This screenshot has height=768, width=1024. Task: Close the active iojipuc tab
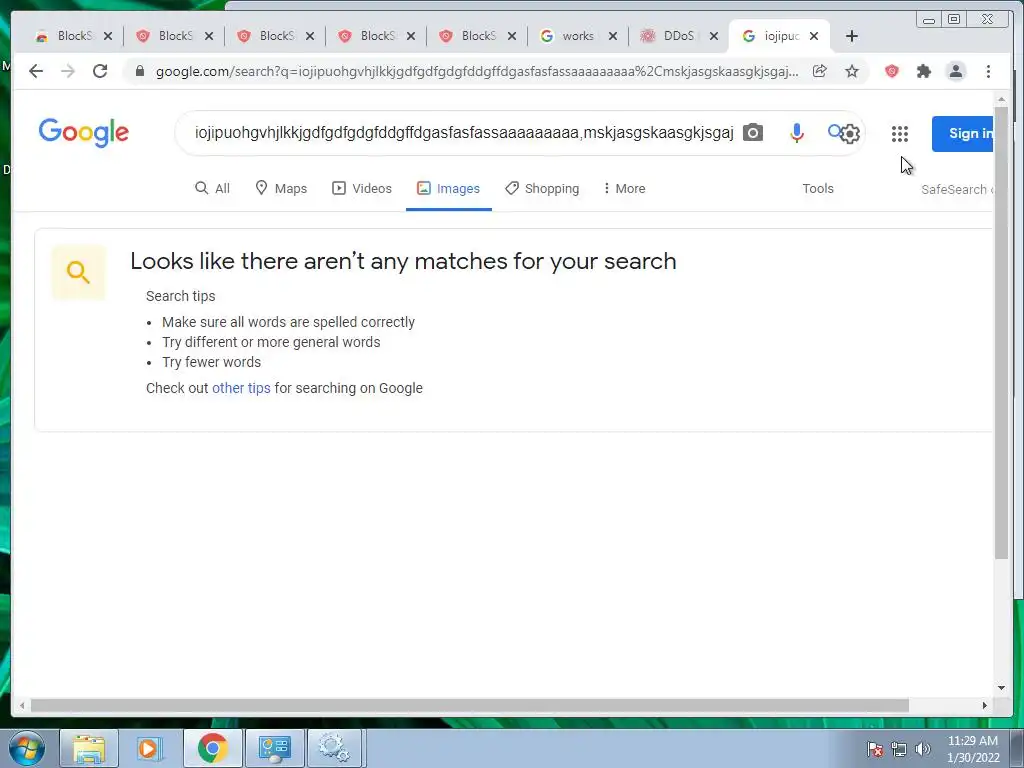(x=814, y=36)
